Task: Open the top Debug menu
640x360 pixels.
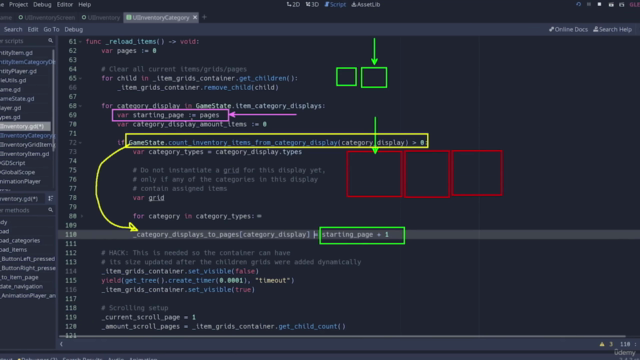Action: pos(42,4)
